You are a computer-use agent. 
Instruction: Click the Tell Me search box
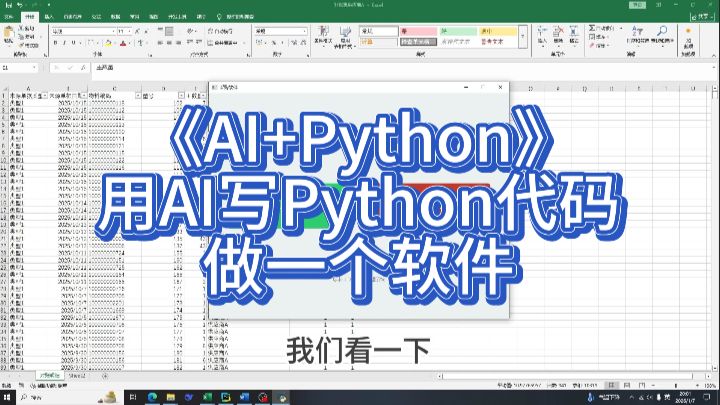pos(236,17)
